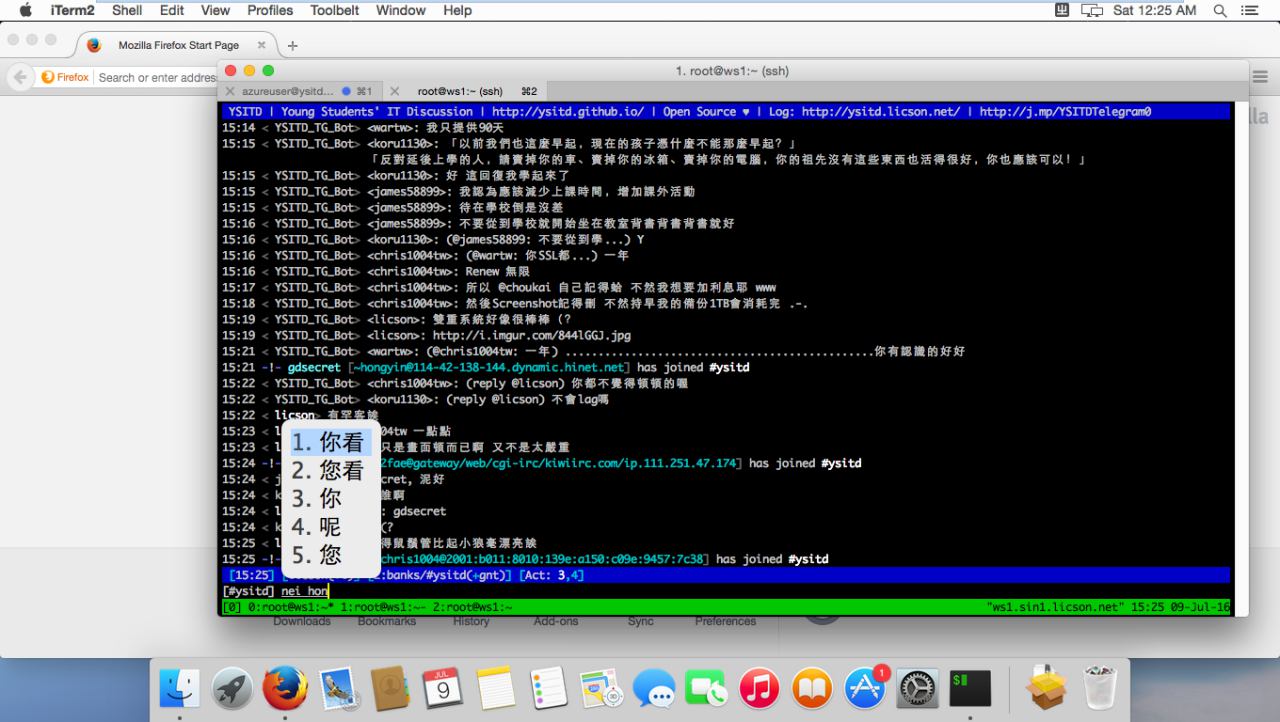Click the Firefox hamburger menu icon

click(1260, 77)
